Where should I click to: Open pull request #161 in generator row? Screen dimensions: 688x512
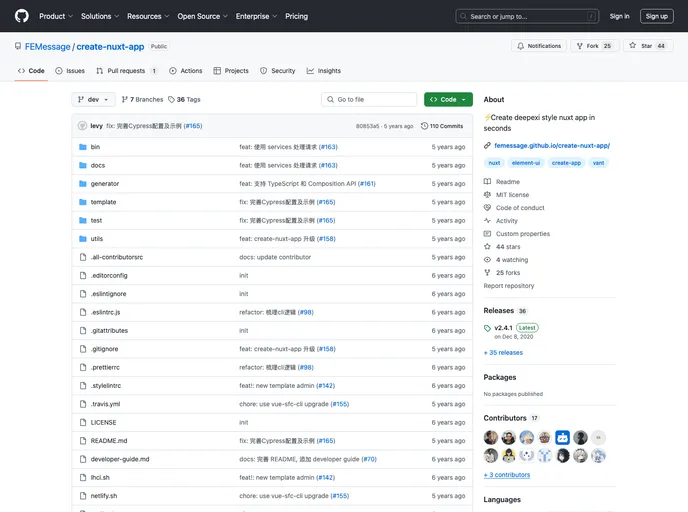point(366,184)
